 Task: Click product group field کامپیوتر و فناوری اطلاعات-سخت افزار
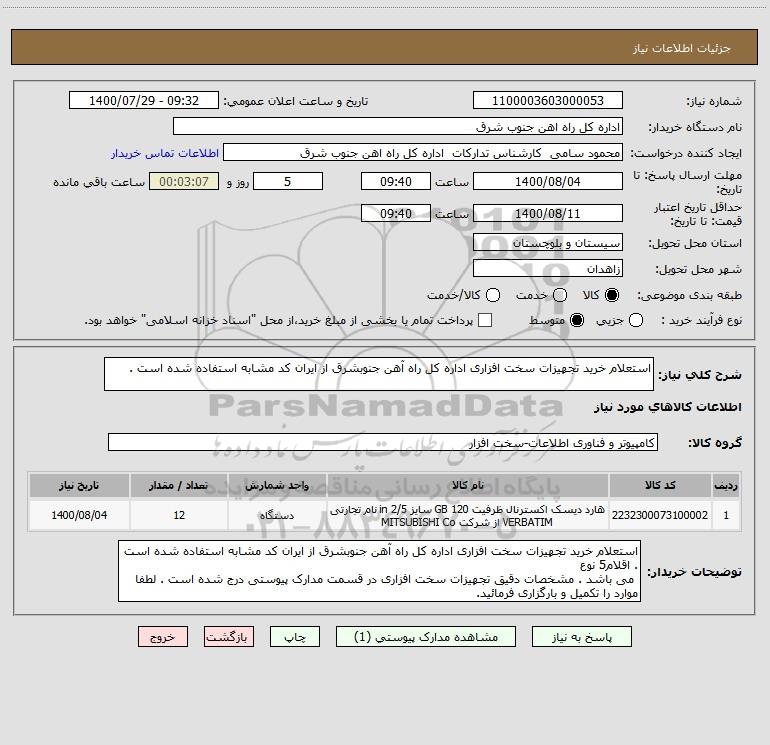pos(383,442)
